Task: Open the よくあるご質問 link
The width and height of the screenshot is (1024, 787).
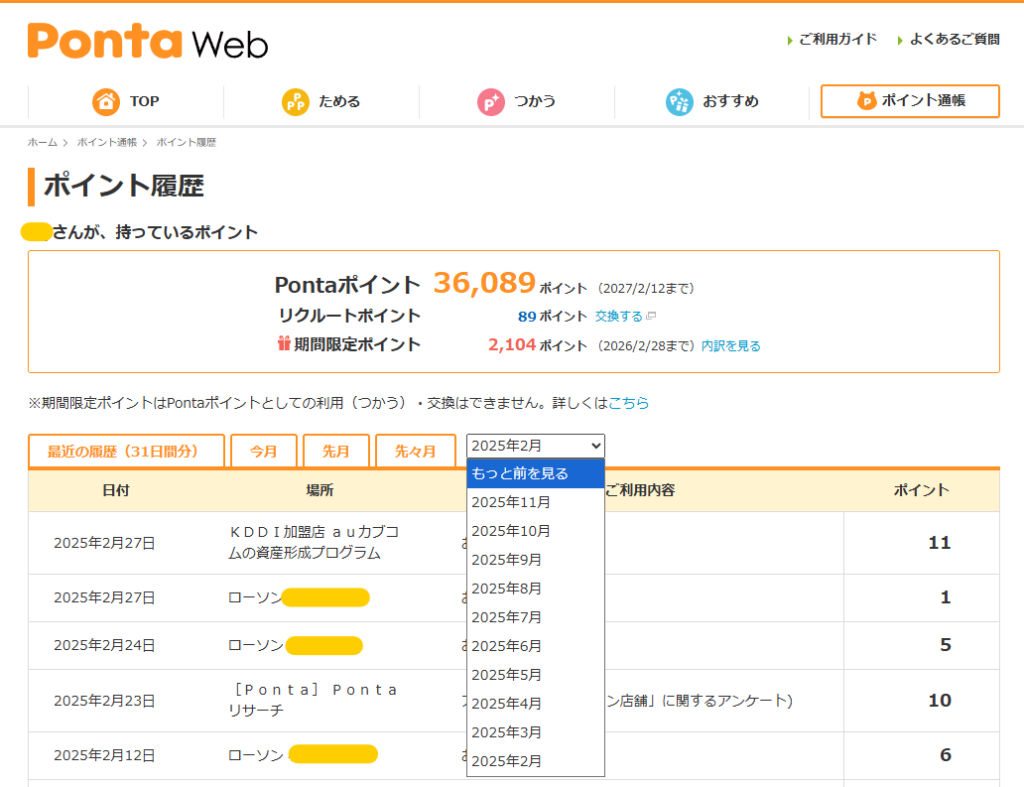Action: point(953,39)
